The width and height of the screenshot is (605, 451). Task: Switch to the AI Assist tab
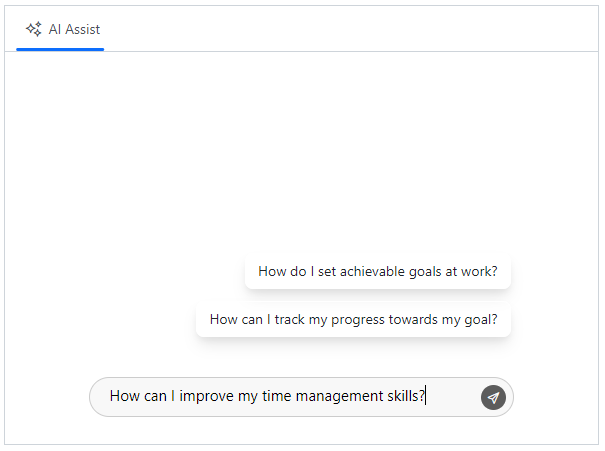61,29
